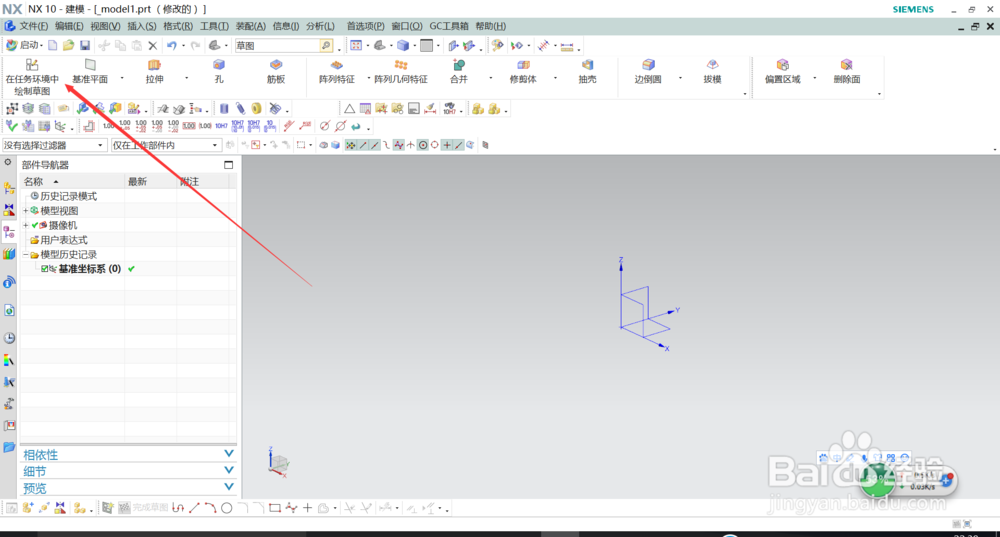Open the 编辑(E) menu

tap(69, 26)
